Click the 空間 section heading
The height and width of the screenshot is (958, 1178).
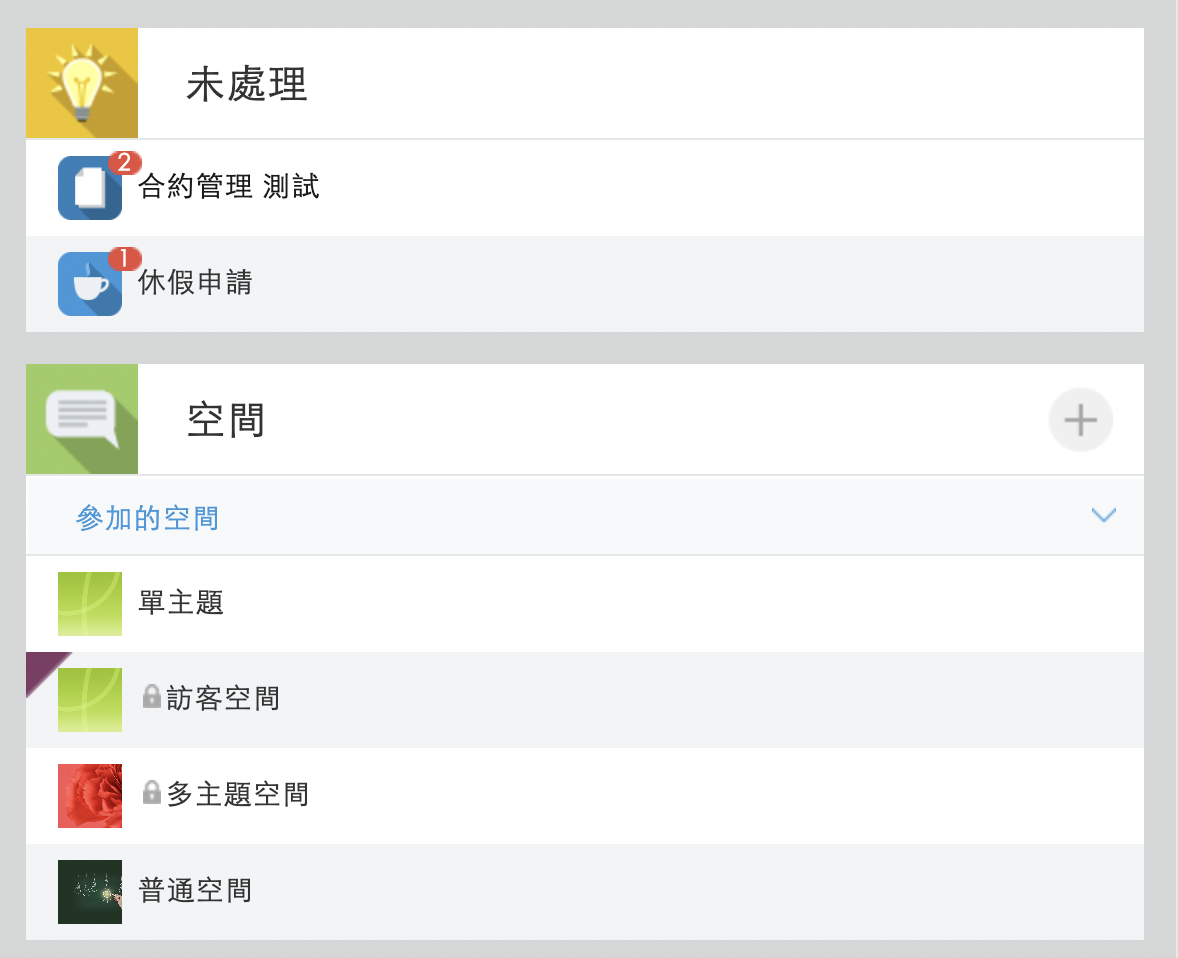[x=226, y=421]
